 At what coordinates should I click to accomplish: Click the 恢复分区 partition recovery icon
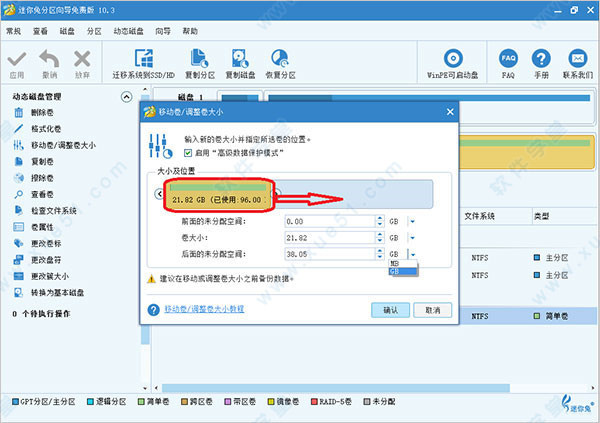pyautogui.click(x=280, y=59)
